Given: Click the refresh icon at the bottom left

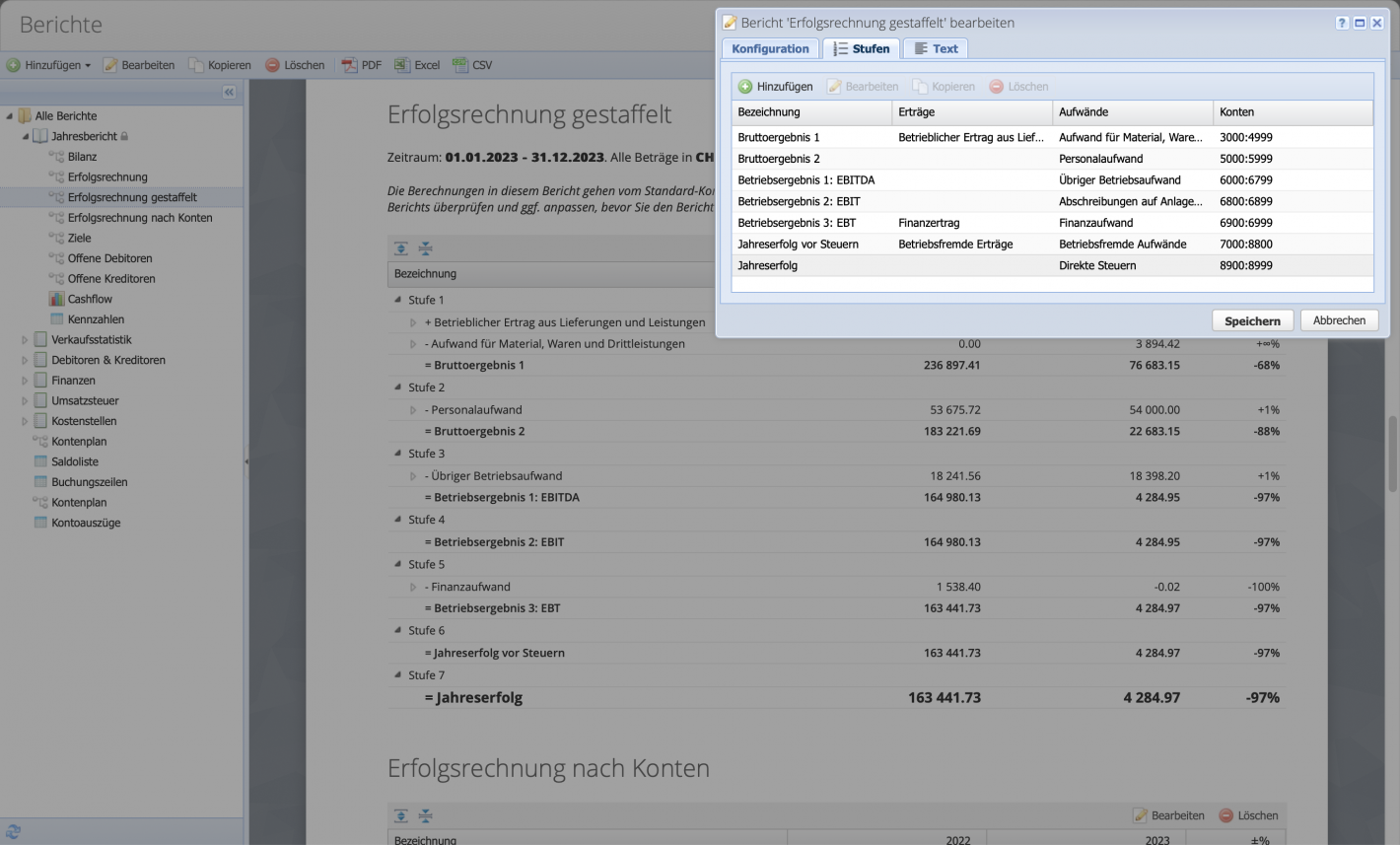Looking at the screenshot, I should pyautogui.click(x=13, y=833).
